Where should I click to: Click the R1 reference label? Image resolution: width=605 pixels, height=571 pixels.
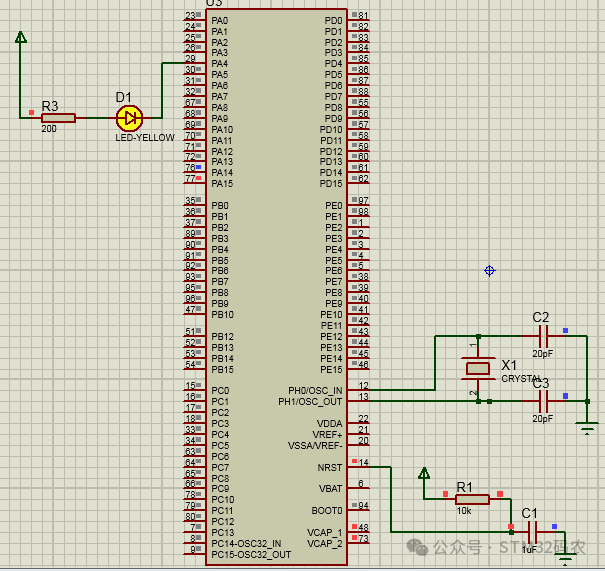[465, 487]
